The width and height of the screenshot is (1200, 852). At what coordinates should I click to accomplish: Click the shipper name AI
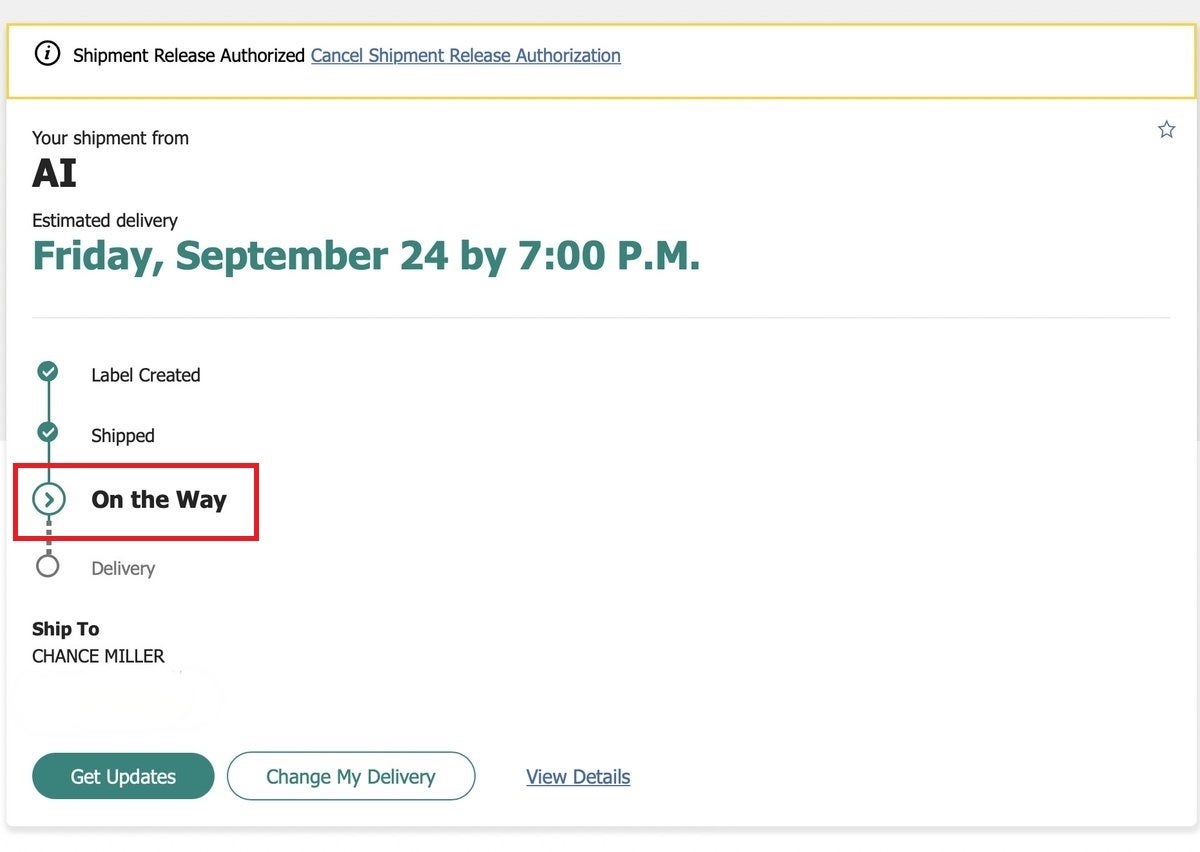54,174
